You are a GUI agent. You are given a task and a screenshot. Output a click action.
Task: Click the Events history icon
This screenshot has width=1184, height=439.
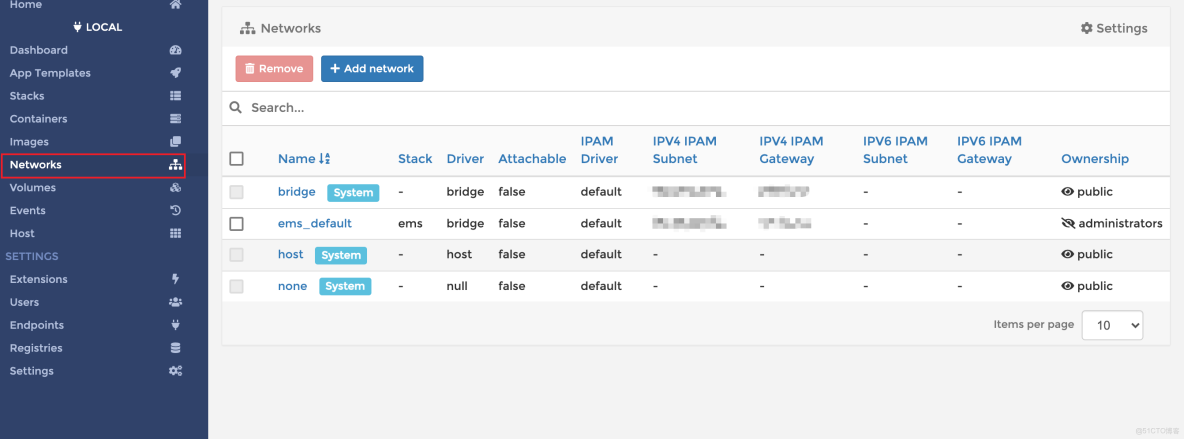tap(176, 211)
